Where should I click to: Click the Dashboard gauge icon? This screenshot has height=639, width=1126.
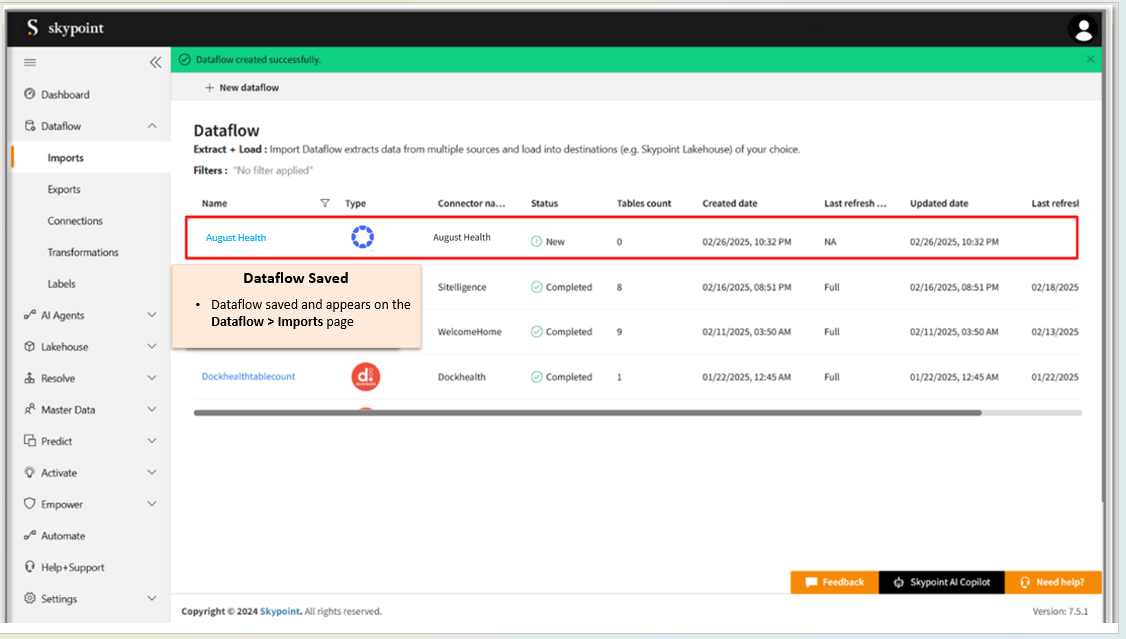click(29, 94)
